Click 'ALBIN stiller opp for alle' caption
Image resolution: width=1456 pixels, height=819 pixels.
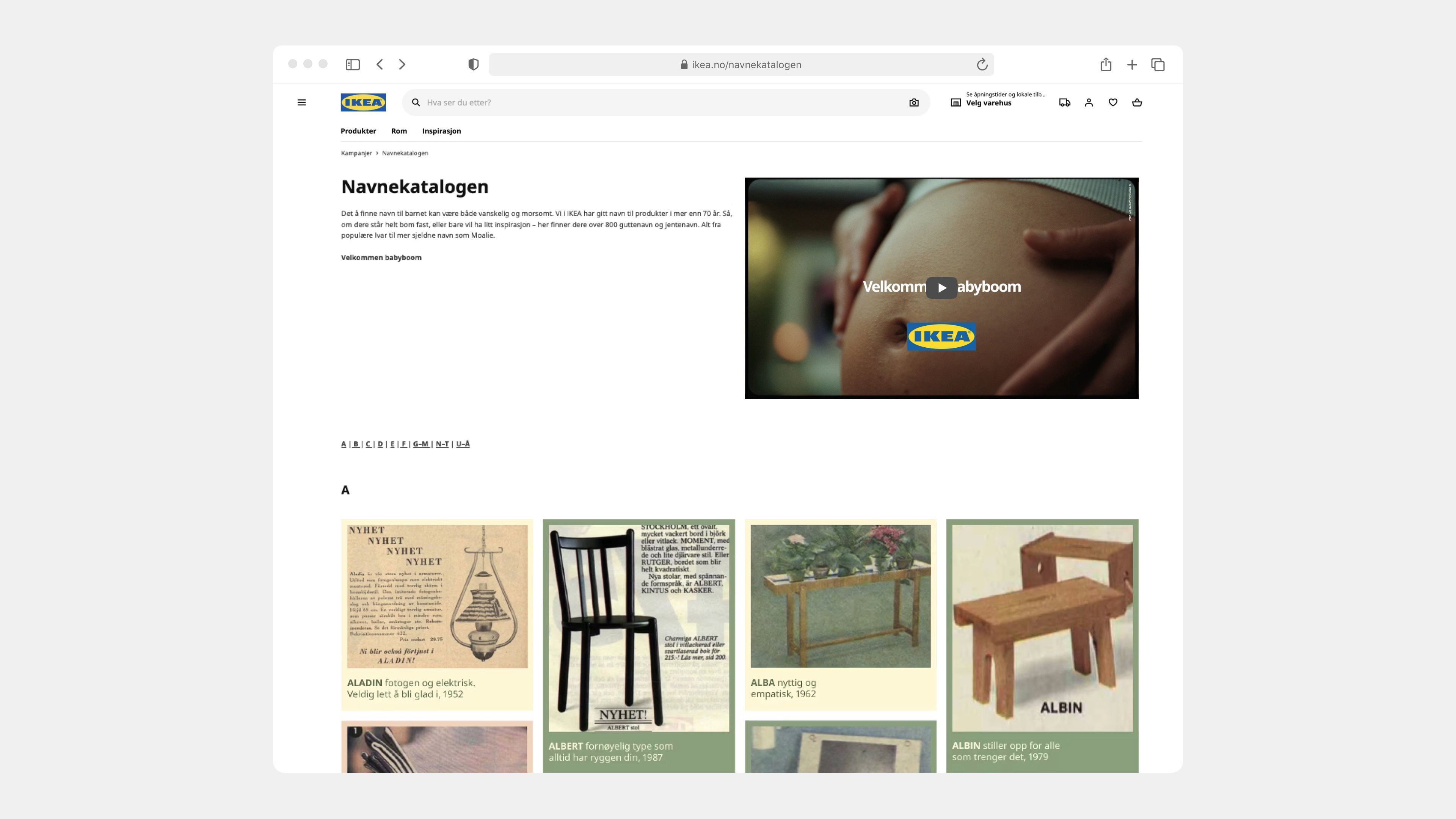pyautogui.click(x=1006, y=751)
